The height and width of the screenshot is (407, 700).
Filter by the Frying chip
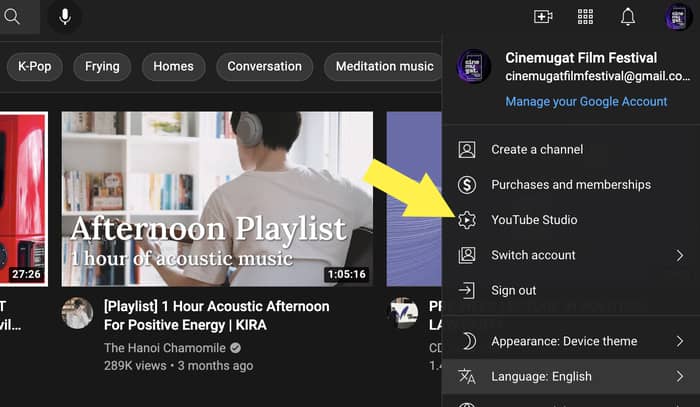coord(102,66)
